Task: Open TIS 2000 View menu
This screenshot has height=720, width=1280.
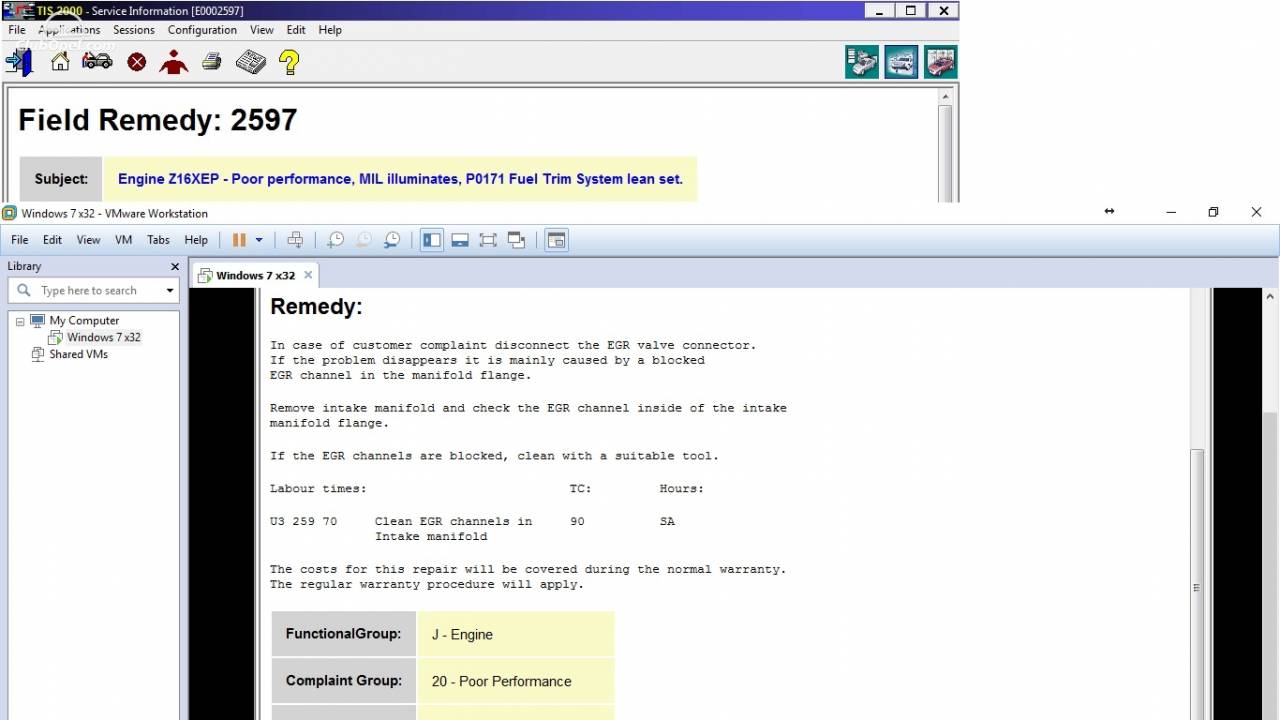Action: (262, 30)
